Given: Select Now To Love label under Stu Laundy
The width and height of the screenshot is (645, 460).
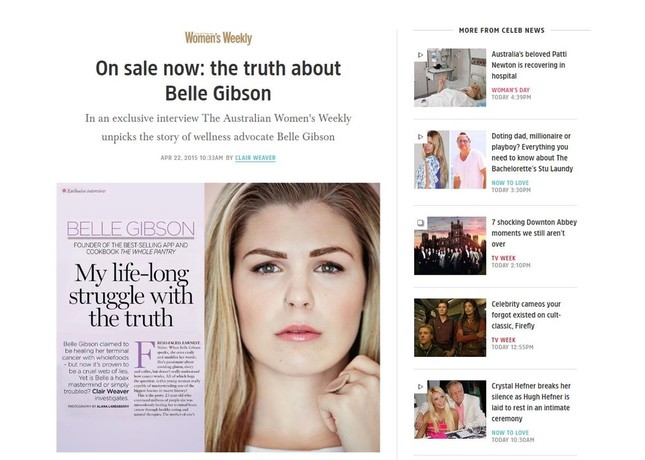Looking at the screenshot, I should click(510, 183).
